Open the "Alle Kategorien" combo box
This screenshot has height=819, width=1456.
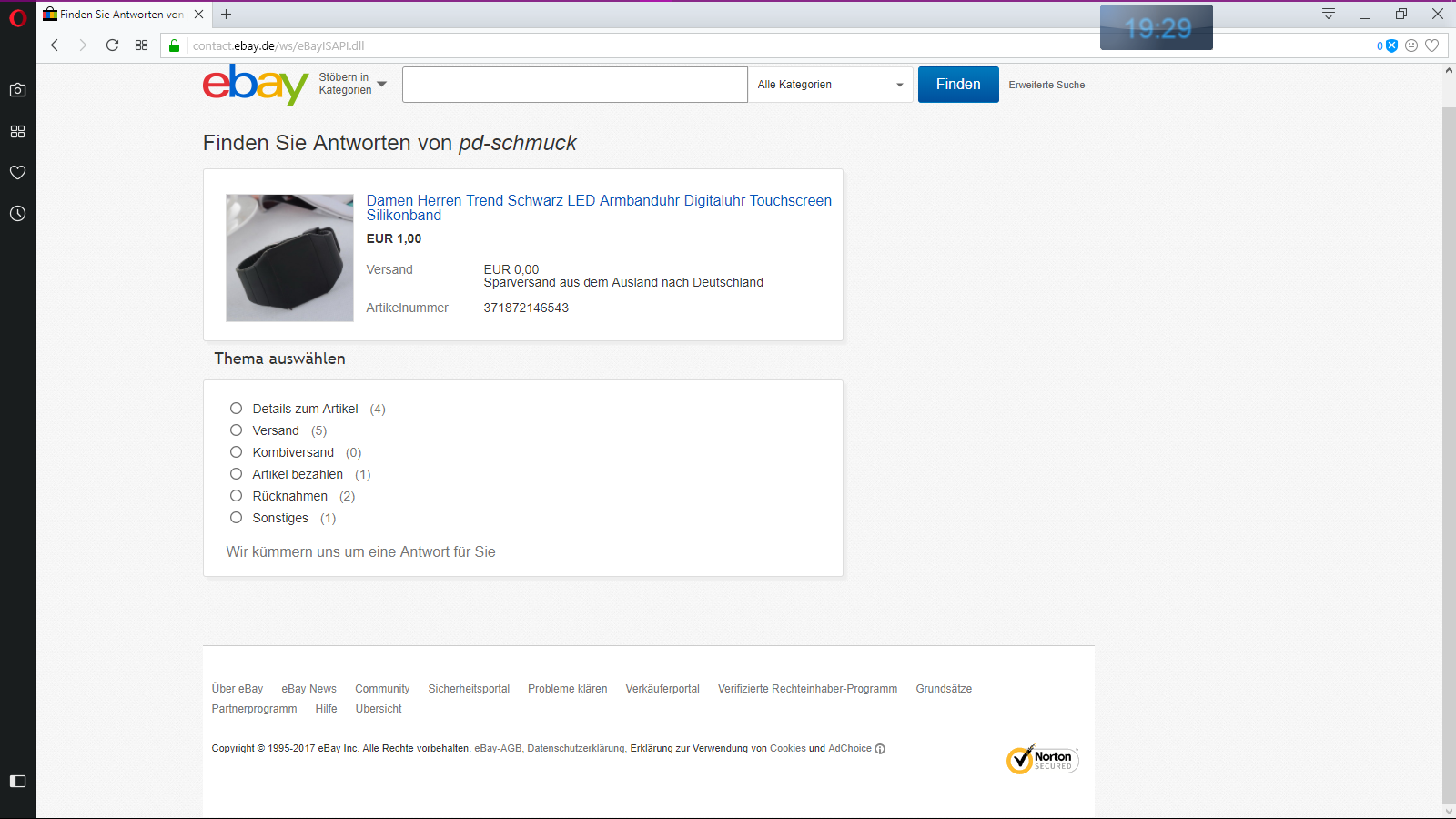pyautogui.click(x=830, y=85)
